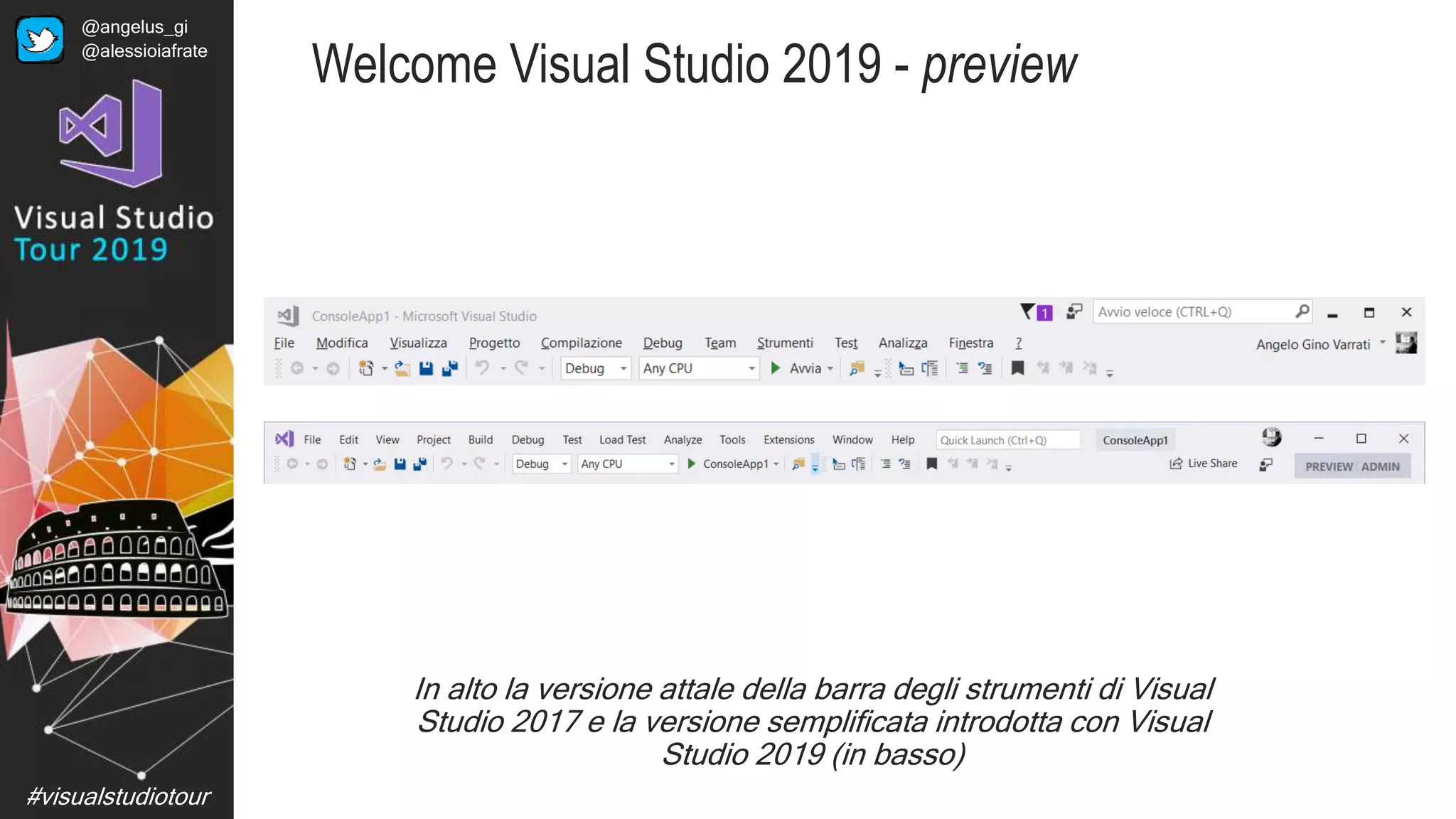Expand the New Project dropdown arrow in VS 2017

(384, 369)
